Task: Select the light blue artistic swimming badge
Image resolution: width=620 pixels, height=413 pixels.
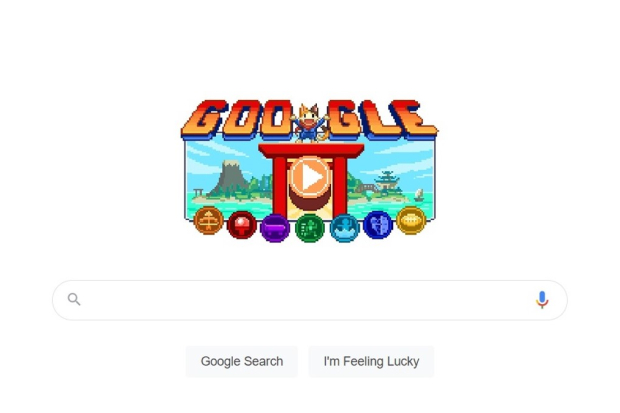Action: point(344,228)
